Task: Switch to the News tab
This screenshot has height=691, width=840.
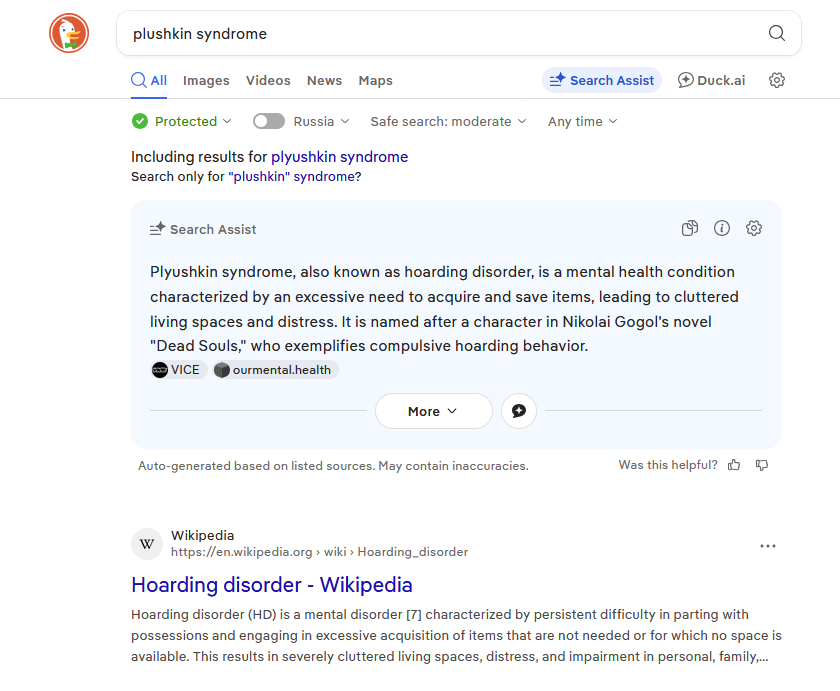Action: point(324,81)
